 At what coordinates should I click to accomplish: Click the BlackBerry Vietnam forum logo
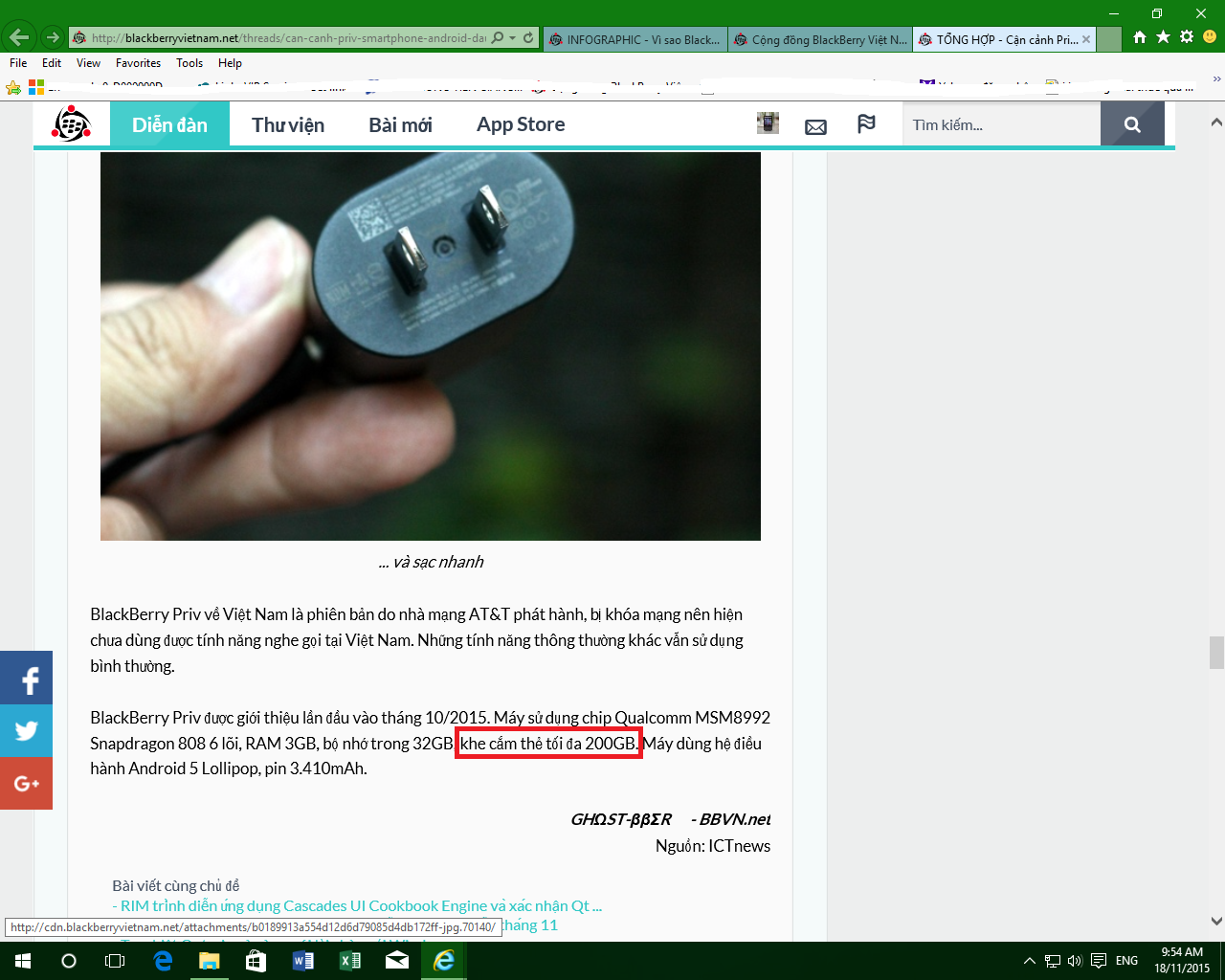71,124
